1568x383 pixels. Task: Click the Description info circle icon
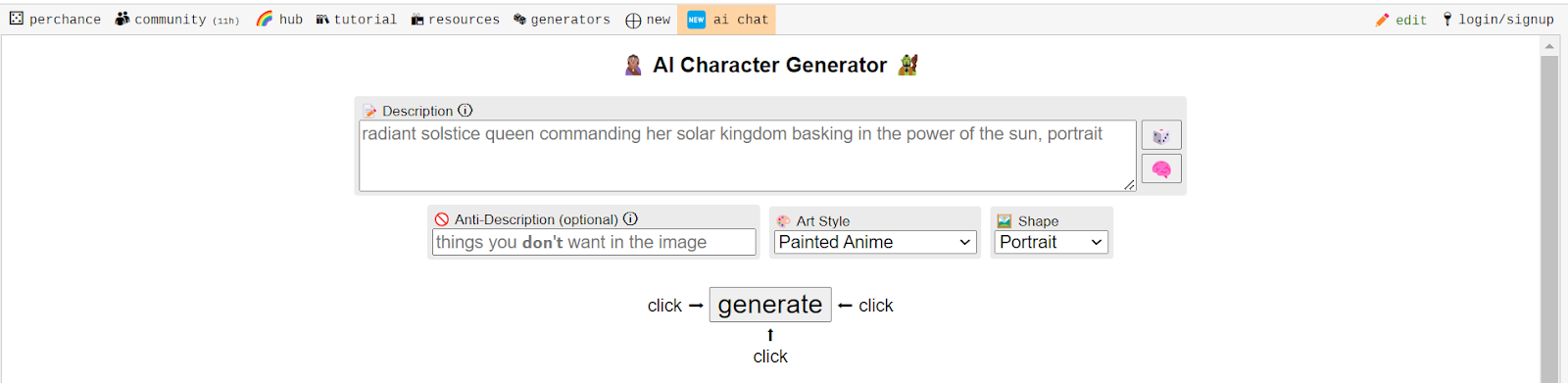(465, 111)
